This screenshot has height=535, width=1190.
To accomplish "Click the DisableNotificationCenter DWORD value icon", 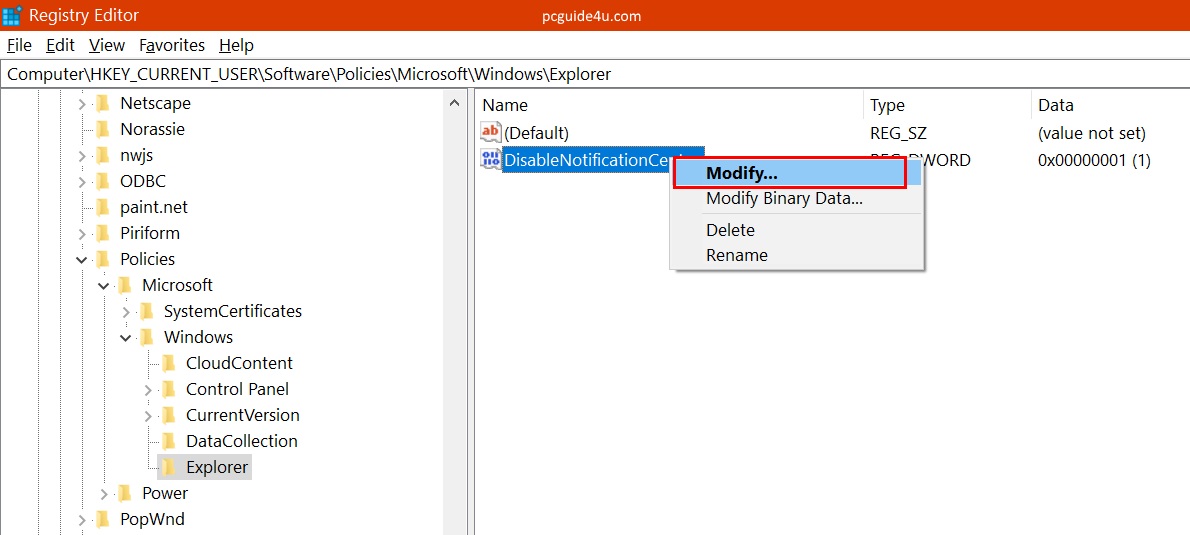I will tap(490, 159).
